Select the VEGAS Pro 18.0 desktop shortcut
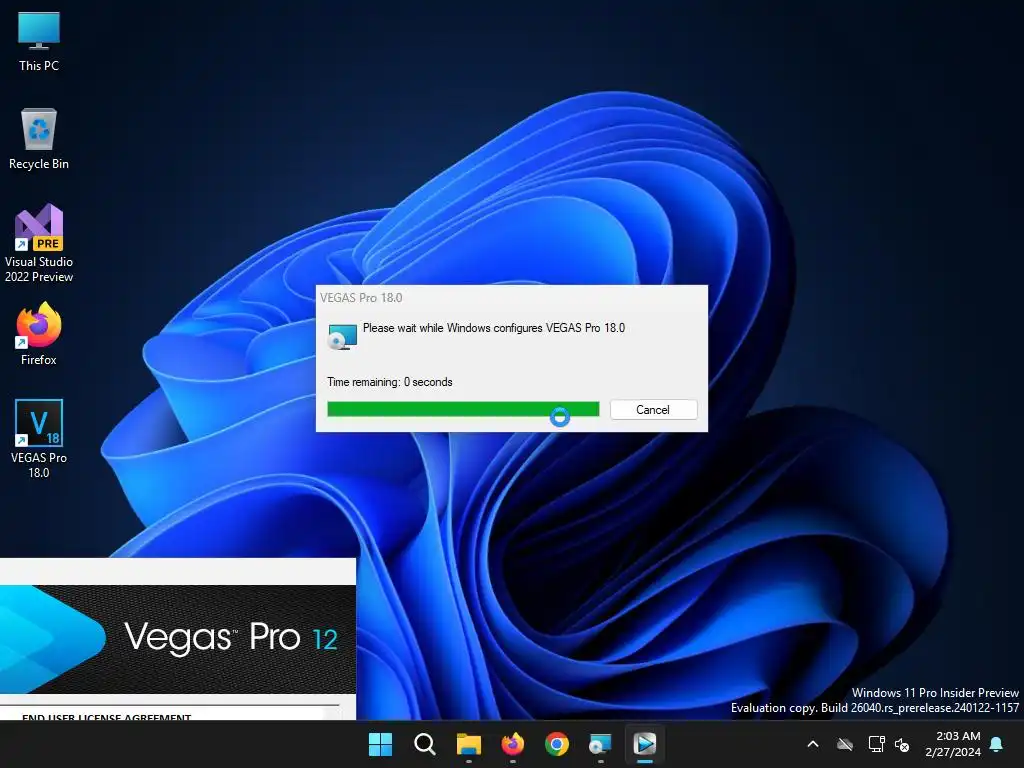Viewport: 1024px width, 768px height. (x=39, y=439)
